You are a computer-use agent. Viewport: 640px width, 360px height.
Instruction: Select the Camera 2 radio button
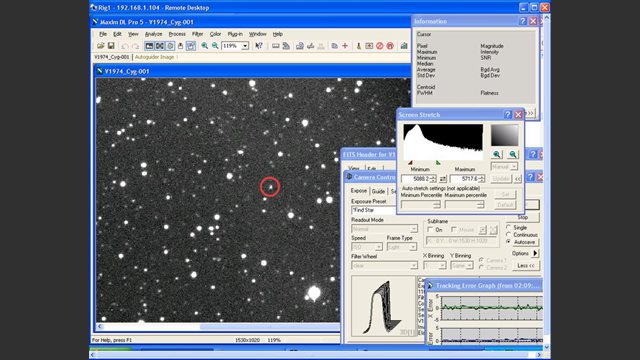[x=481, y=267]
